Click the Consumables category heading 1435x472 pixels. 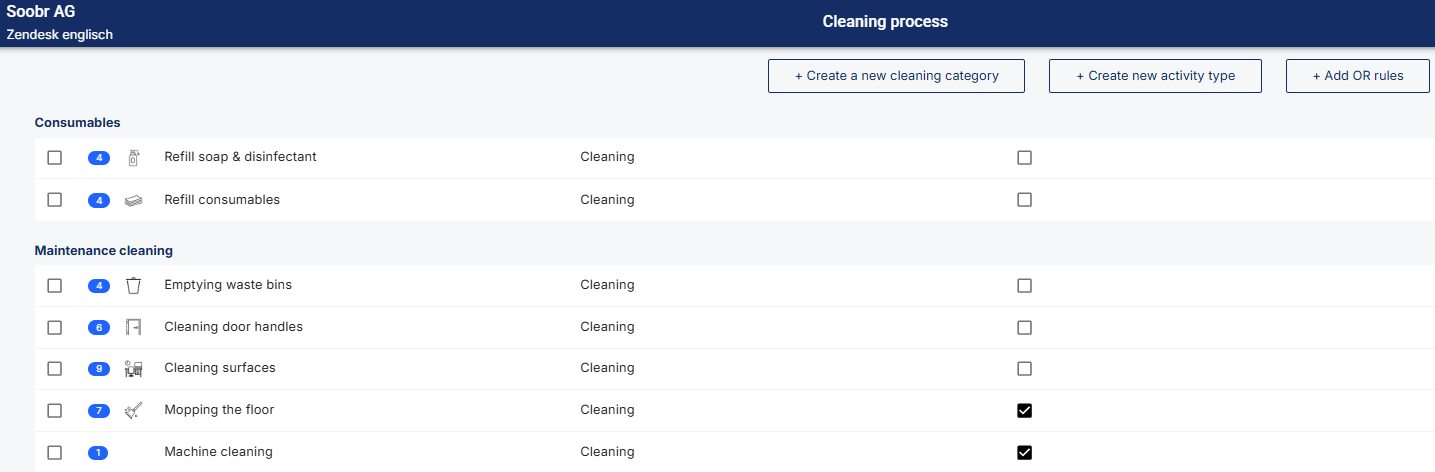click(x=77, y=122)
